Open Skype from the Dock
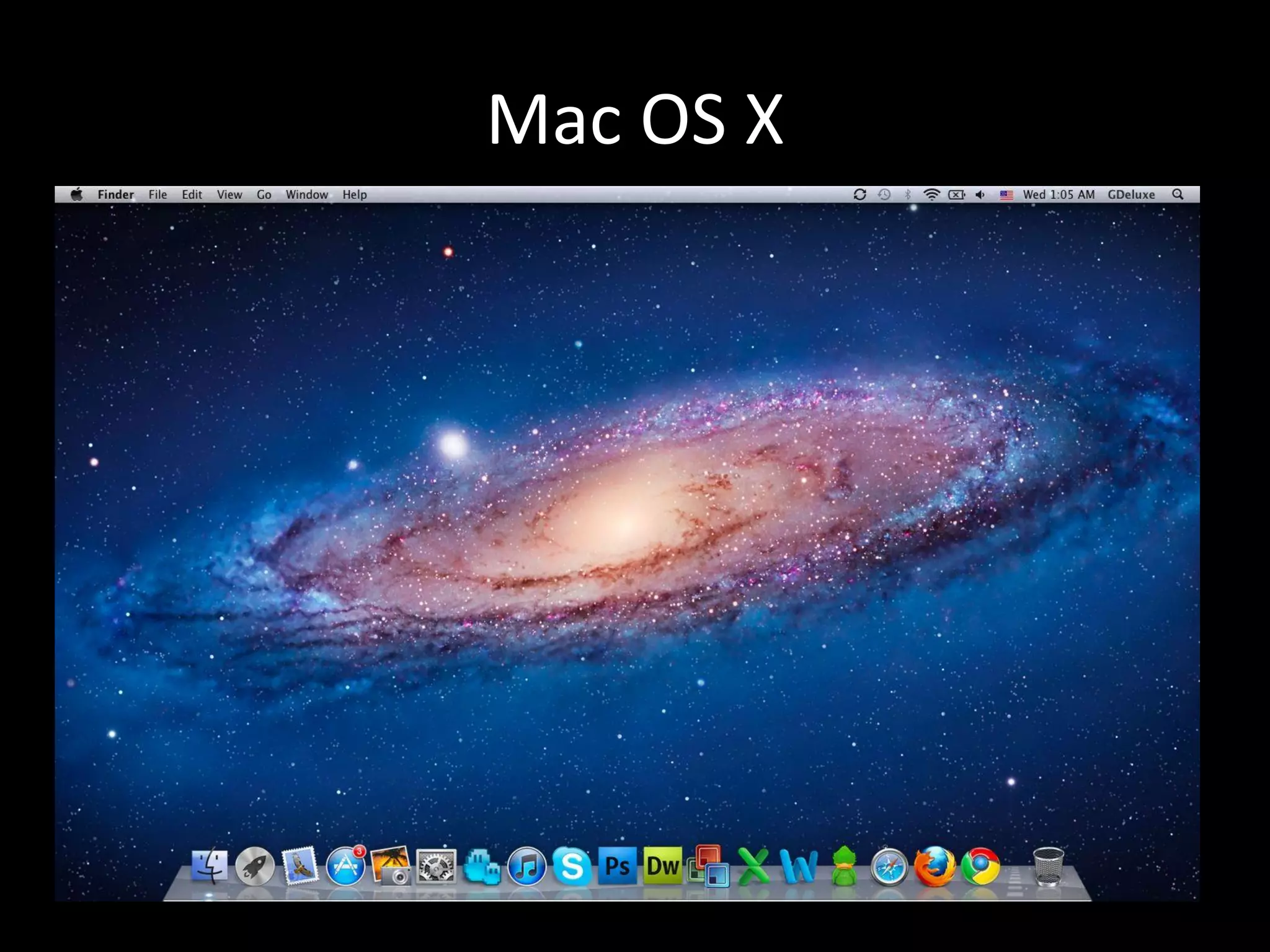The height and width of the screenshot is (952, 1270). pyautogui.click(x=572, y=866)
